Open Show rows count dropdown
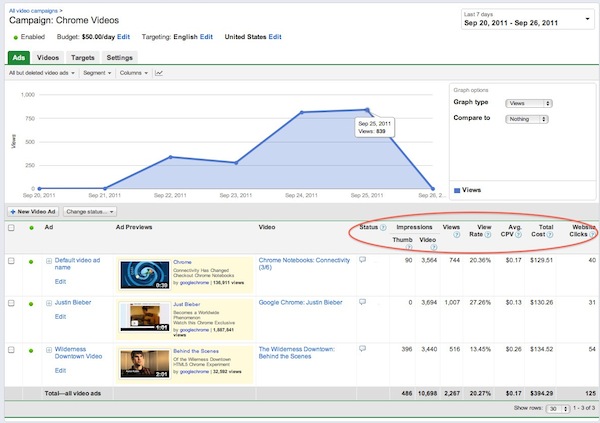The image size is (600, 423). (558, 409)
